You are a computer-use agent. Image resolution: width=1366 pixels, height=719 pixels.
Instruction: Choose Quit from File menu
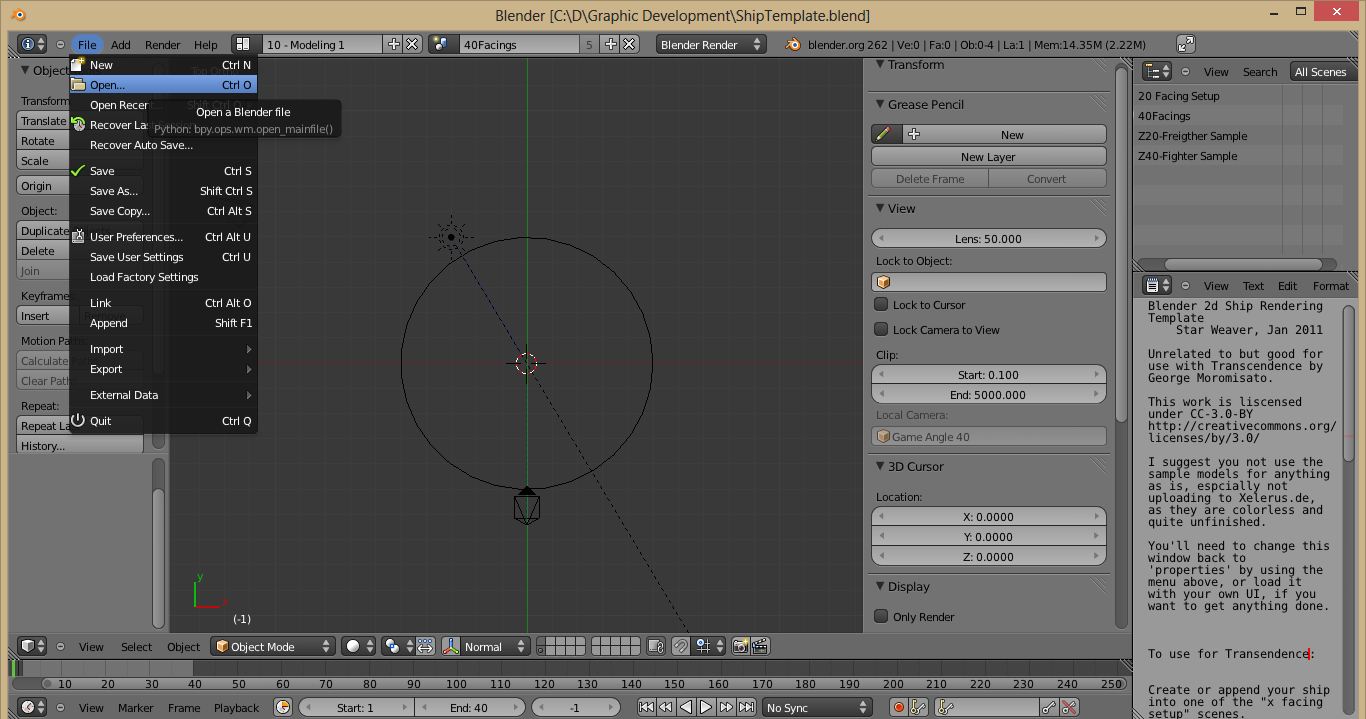point(163,421)
